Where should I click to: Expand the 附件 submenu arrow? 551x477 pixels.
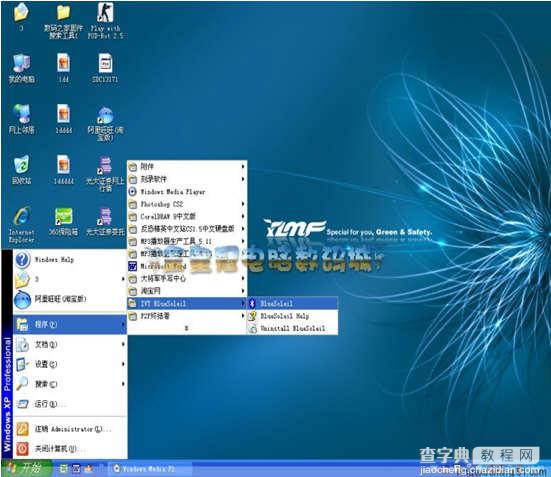click(x=243, y=167)
